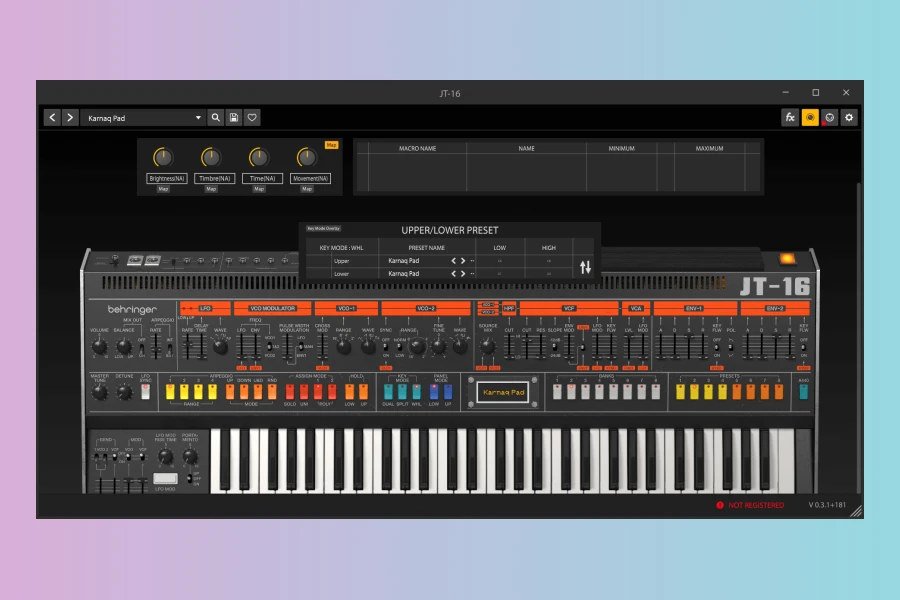Mark the preset as favorite with the heart icon

pos(252,118)
